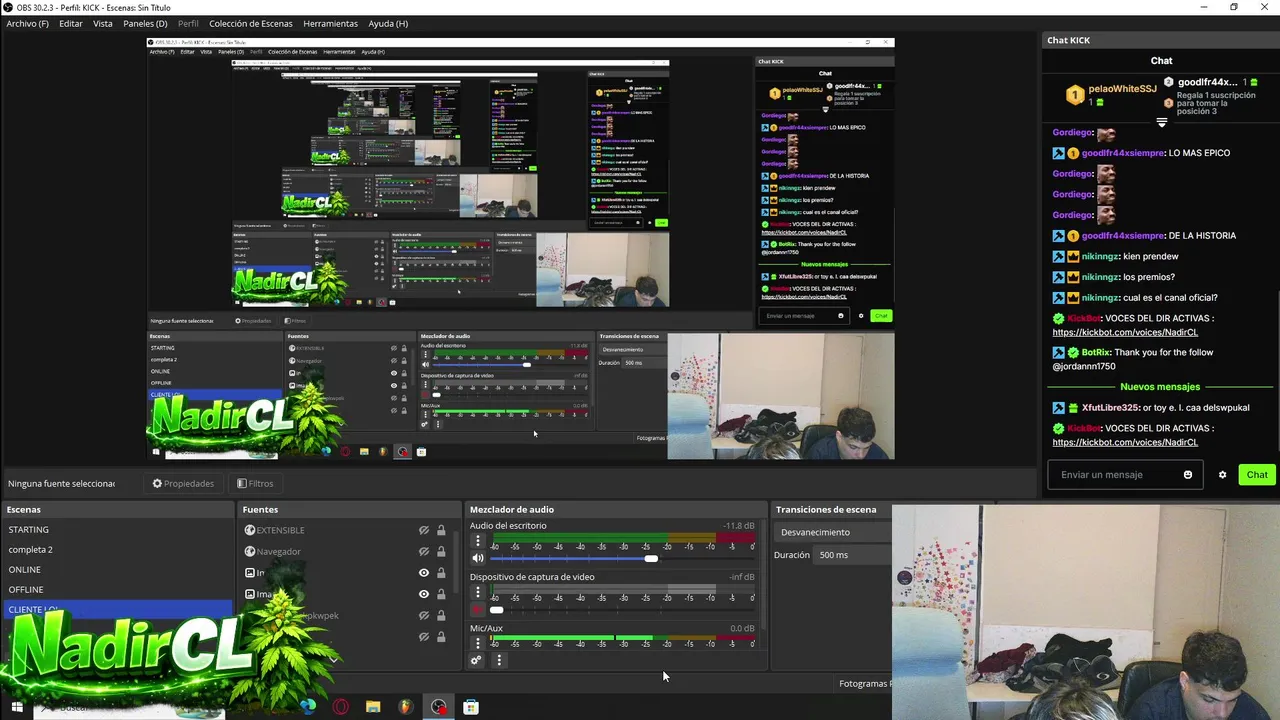1280x720 pixels.
Task: Open the Perfil menu
Action: [x=188, y=23]
